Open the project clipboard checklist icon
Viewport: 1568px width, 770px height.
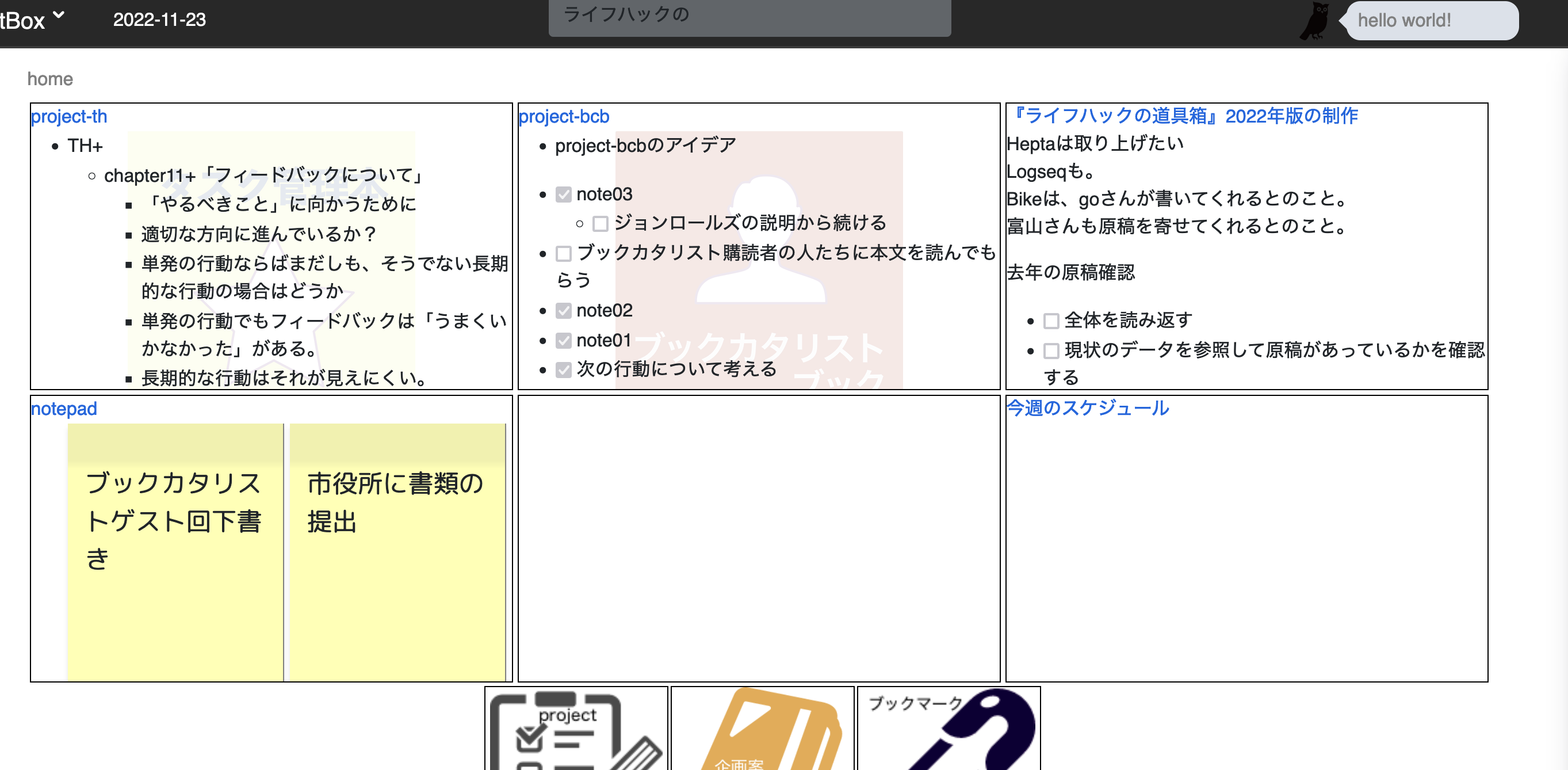tap(575, 728)
